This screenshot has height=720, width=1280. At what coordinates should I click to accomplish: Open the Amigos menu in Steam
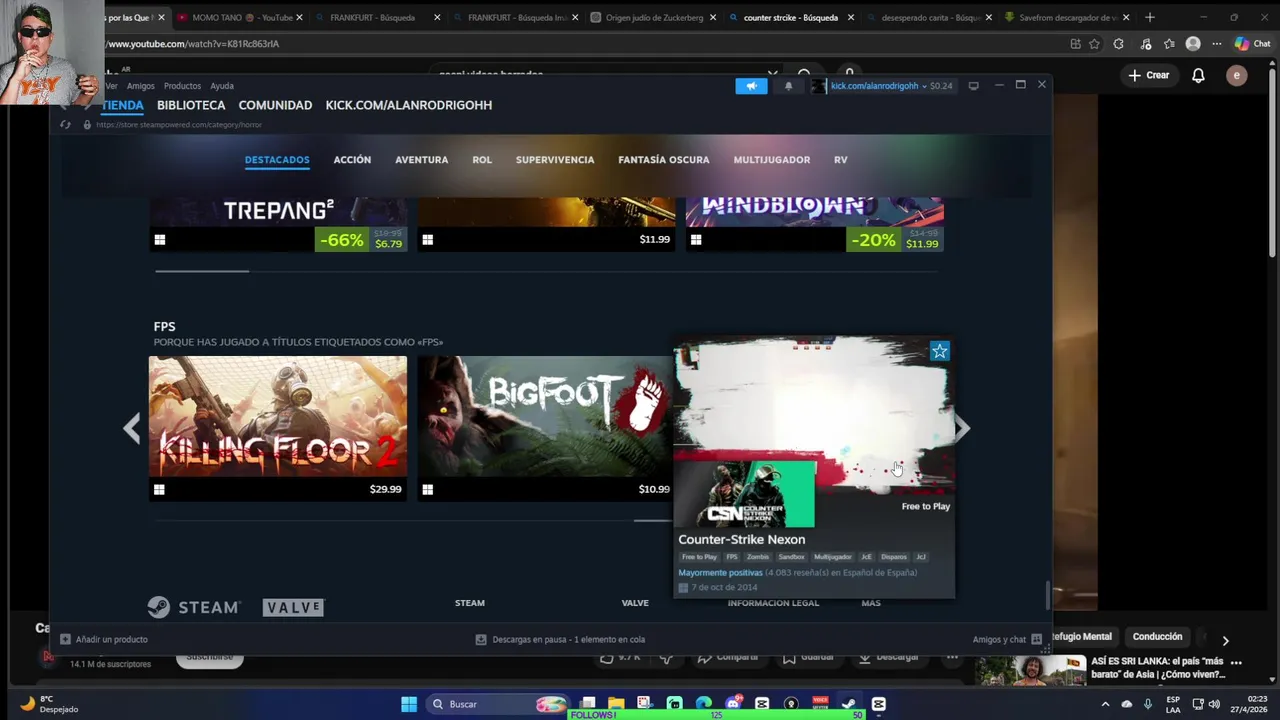pyautogui.click(x=140, y=86)
